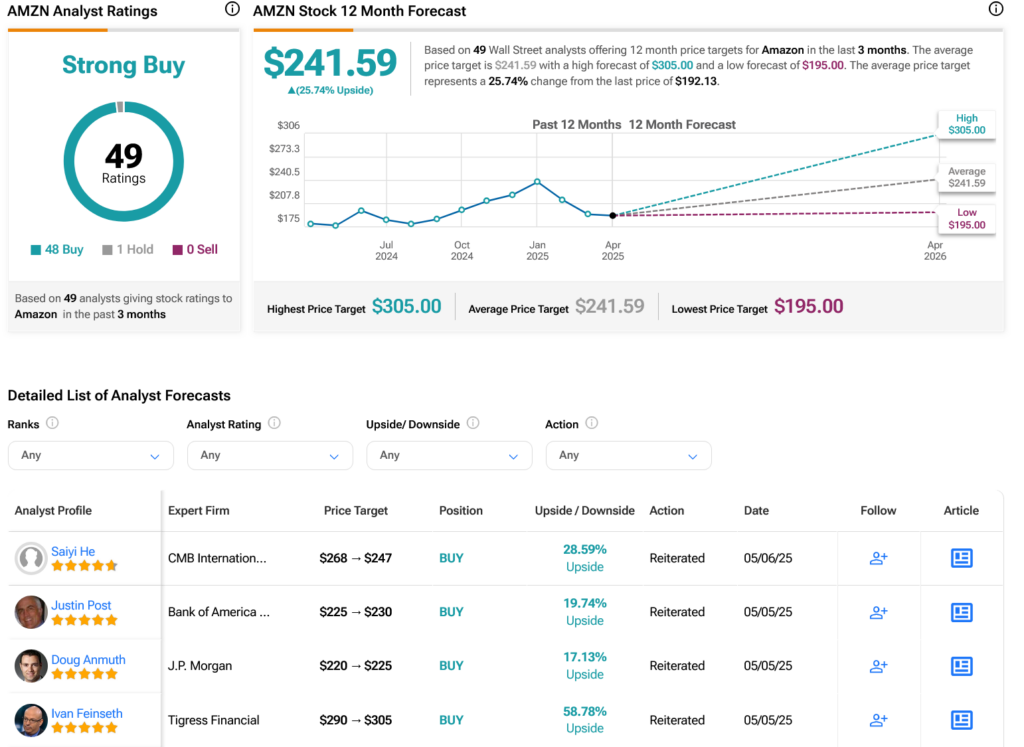The width and height of the screenshot is (1024, 747).
Task: Click CMB International firm name
Action: click(217, 558)
